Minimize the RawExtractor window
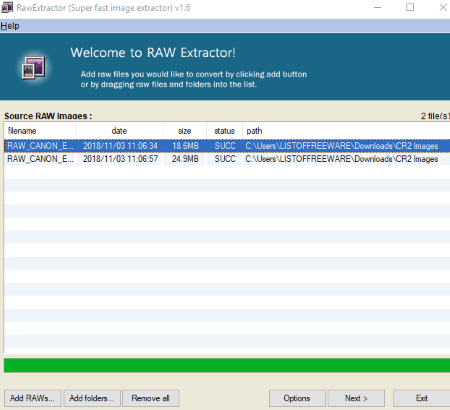Screen dimensions: 450x410 click(x=377, y=7)
